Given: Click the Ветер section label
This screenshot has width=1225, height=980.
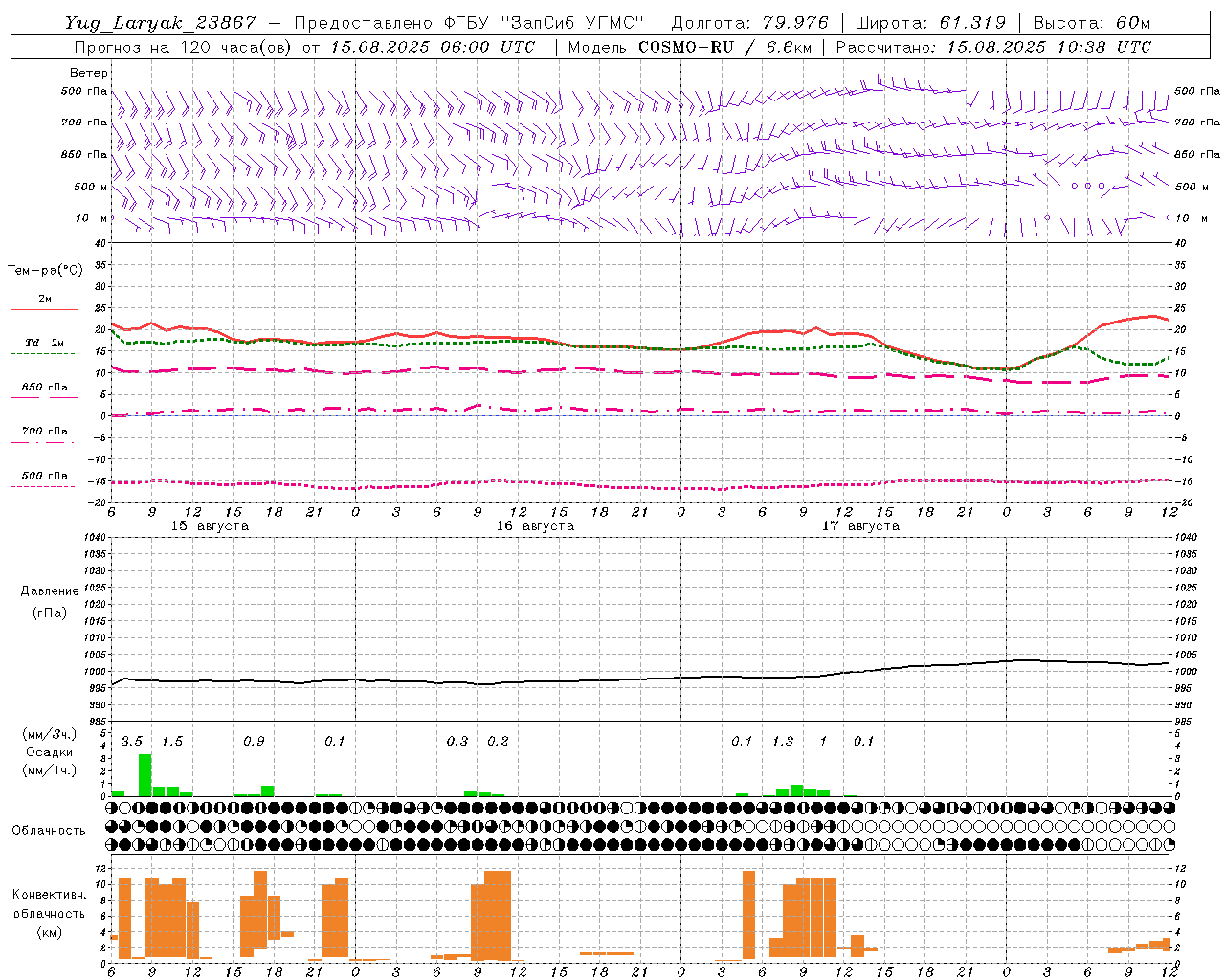Looking at the screenshot, I should point(89,73).
